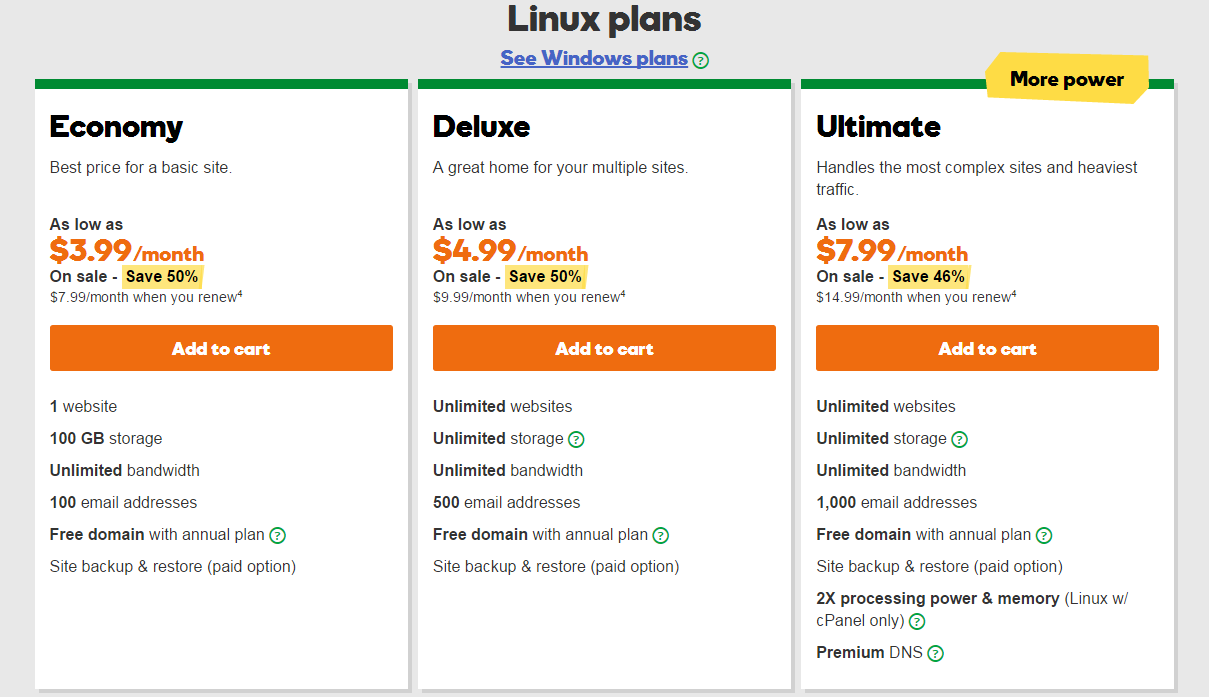Add the Deluxe plan to cart
Viewport: 1209px width, 697px height.
point(604,348)
